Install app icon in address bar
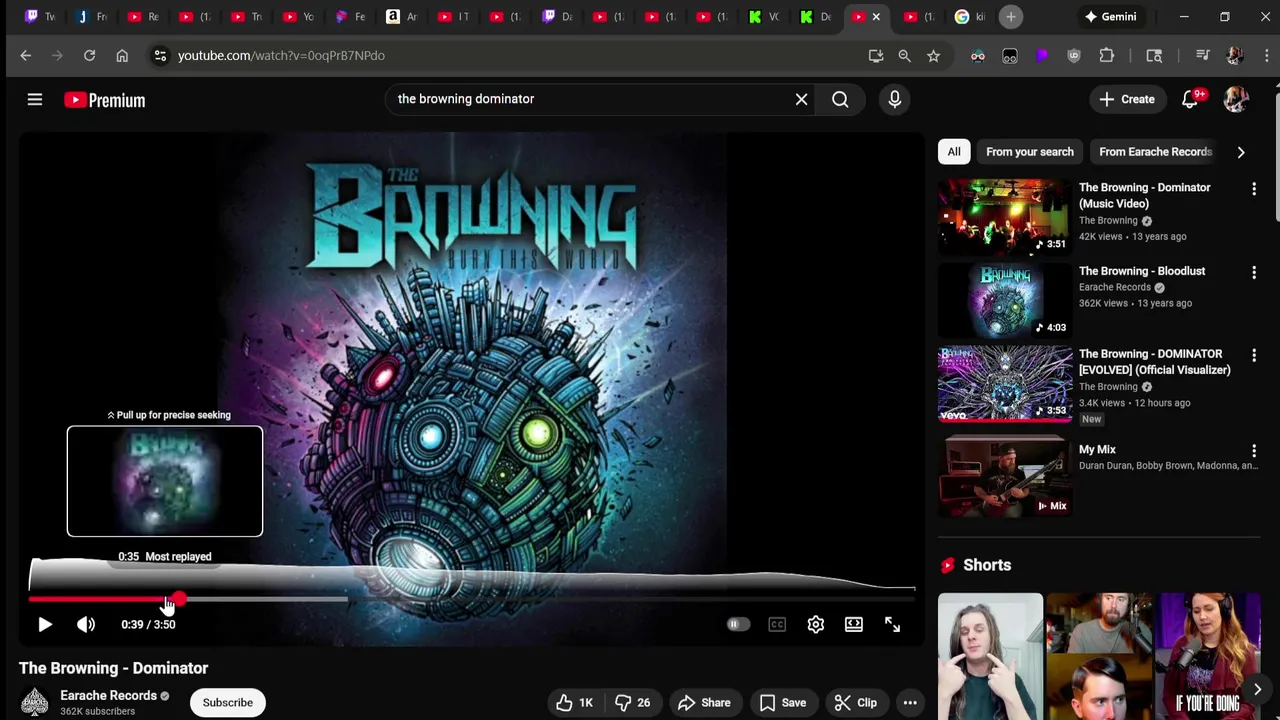This screenshot has height=720, width=1280. click(x=876, y=56)
